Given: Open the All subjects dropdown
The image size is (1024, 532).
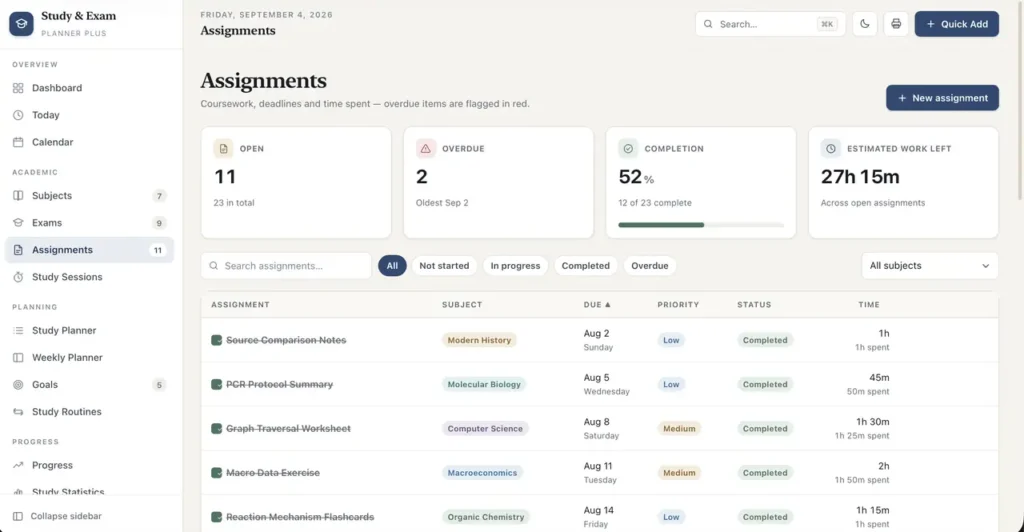Looking at the screenshot, I should [929, 266].
